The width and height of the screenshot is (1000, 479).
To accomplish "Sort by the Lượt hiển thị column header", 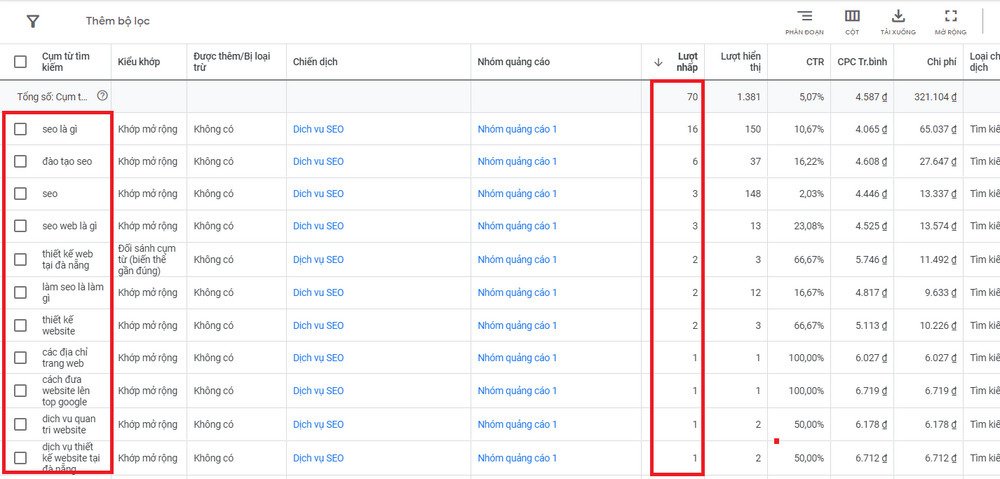I will 740,62.
